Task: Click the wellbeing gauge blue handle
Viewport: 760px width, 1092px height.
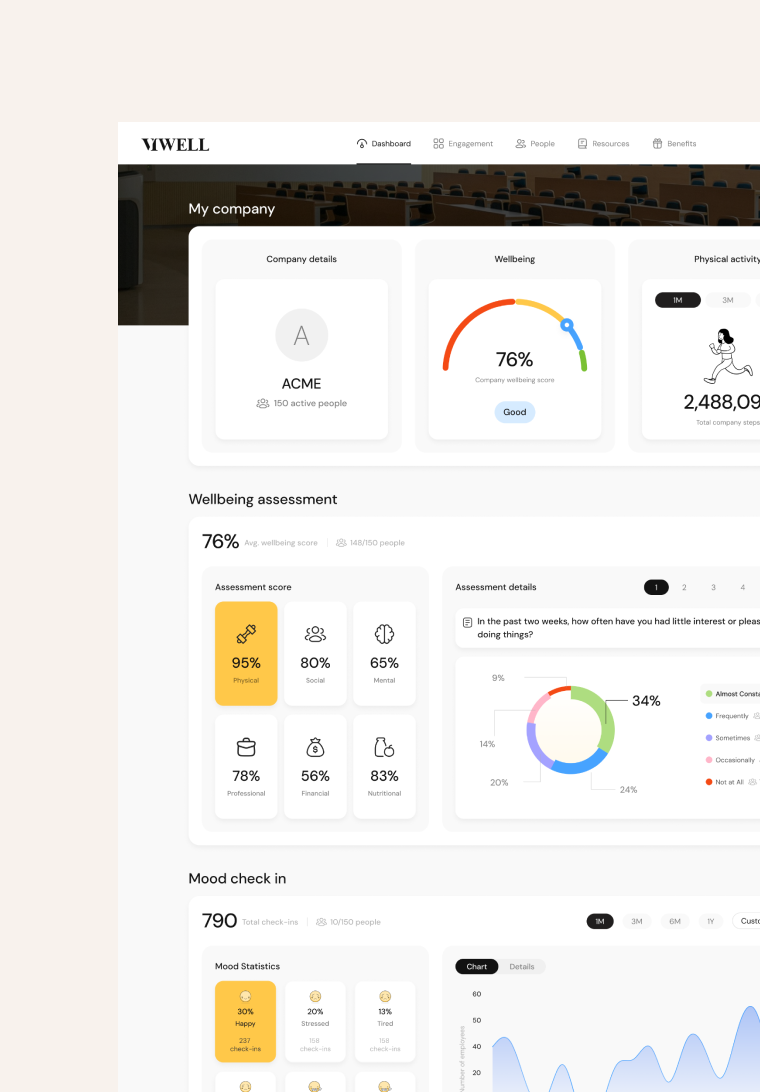Action: pos(567,325)
